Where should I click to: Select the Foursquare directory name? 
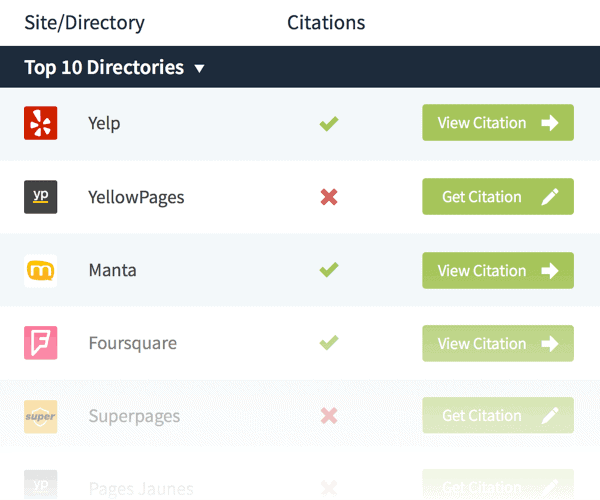[133, 344]
